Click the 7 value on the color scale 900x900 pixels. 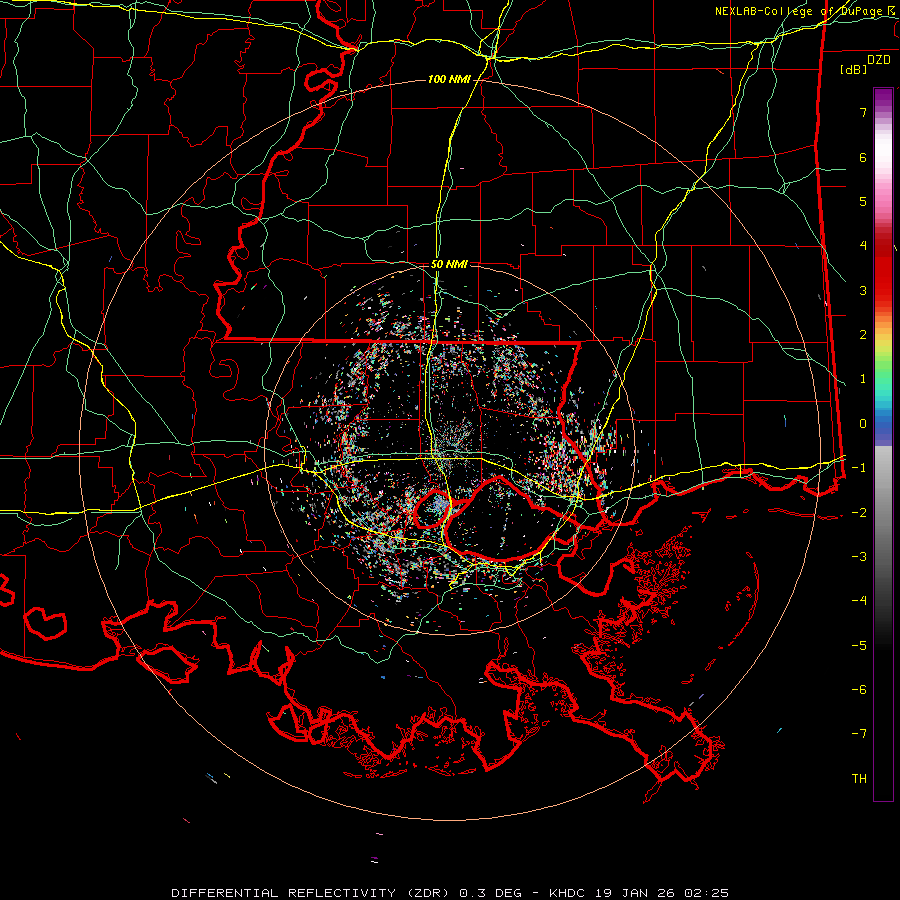pos(863,112)
